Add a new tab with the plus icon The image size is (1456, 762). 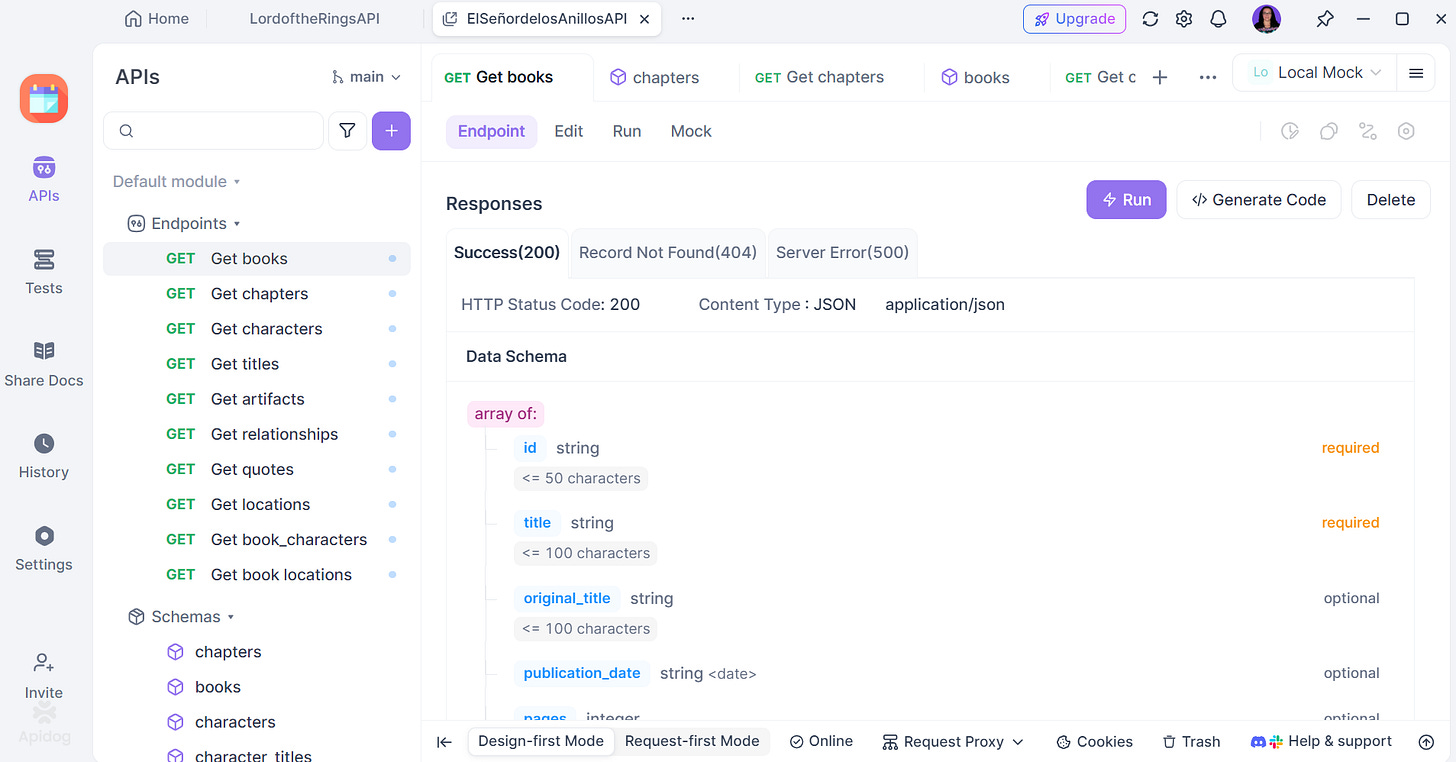[x=1160, y=77]
